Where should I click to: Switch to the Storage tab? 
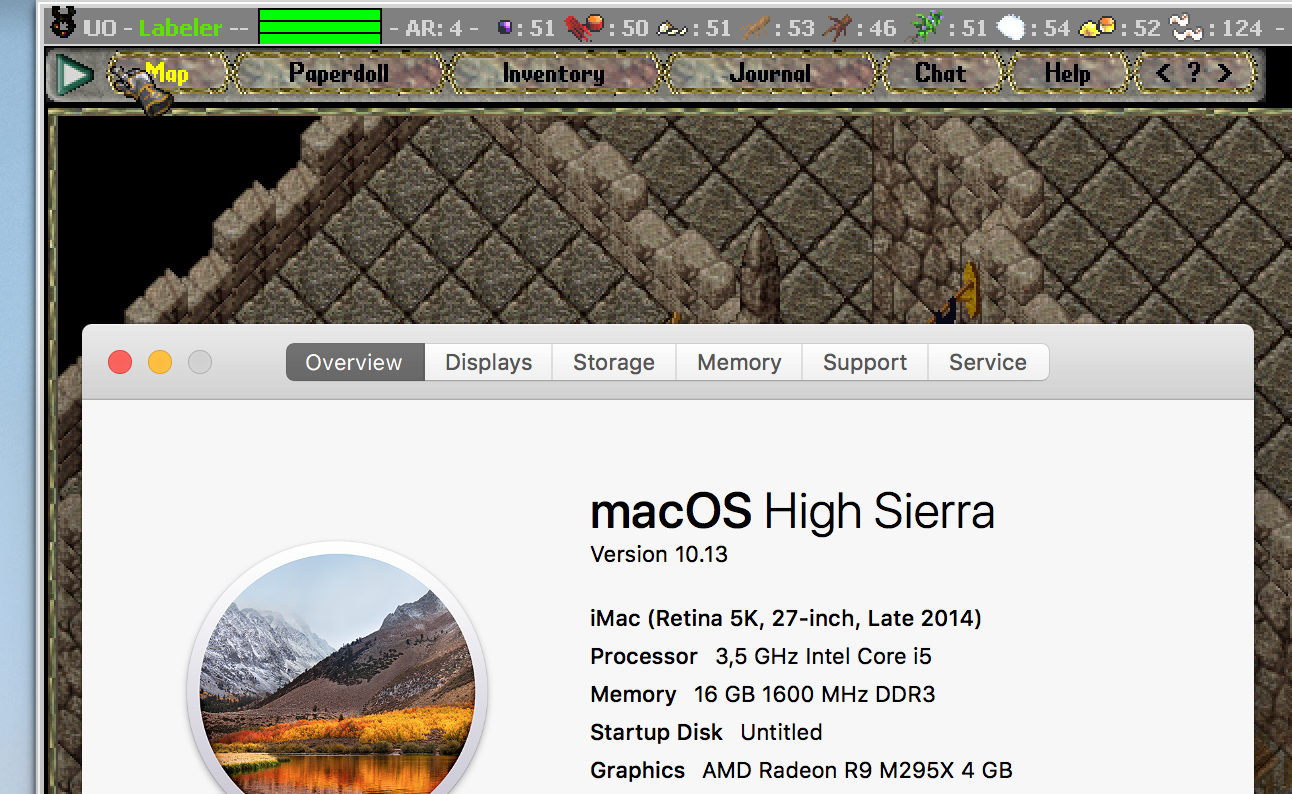point(614,362)
